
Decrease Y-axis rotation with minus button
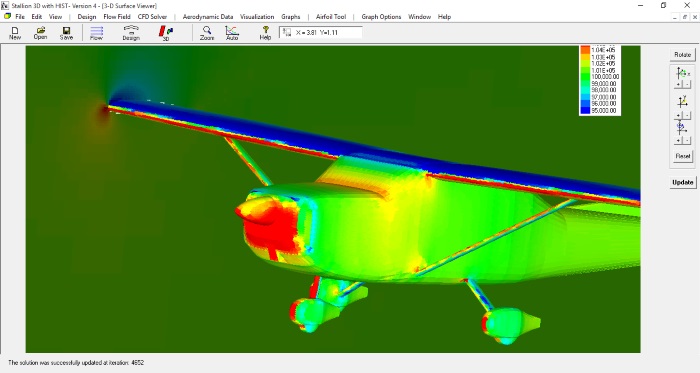tap(687, 116)
